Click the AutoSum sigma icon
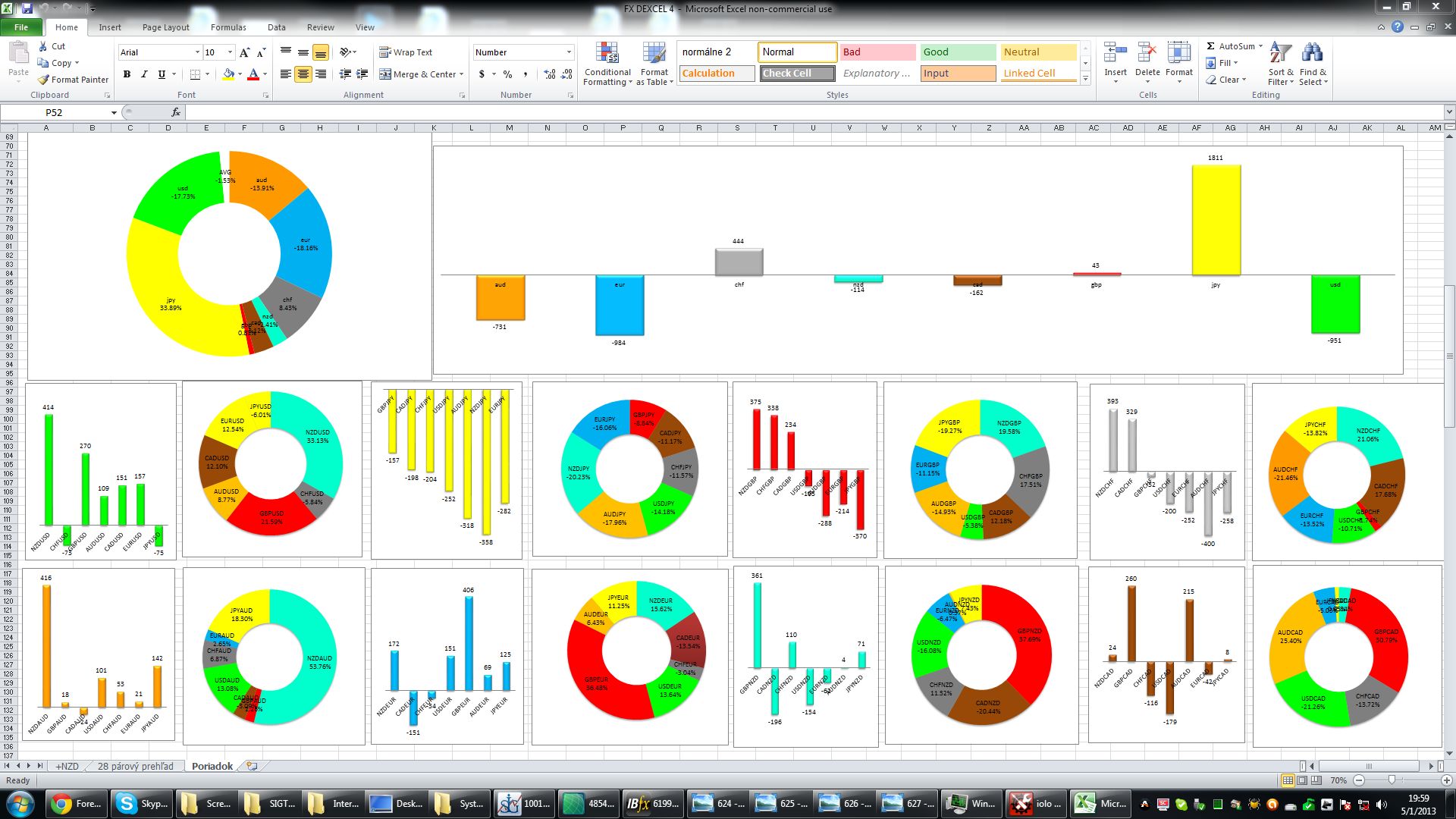 tap(1211, 46)
